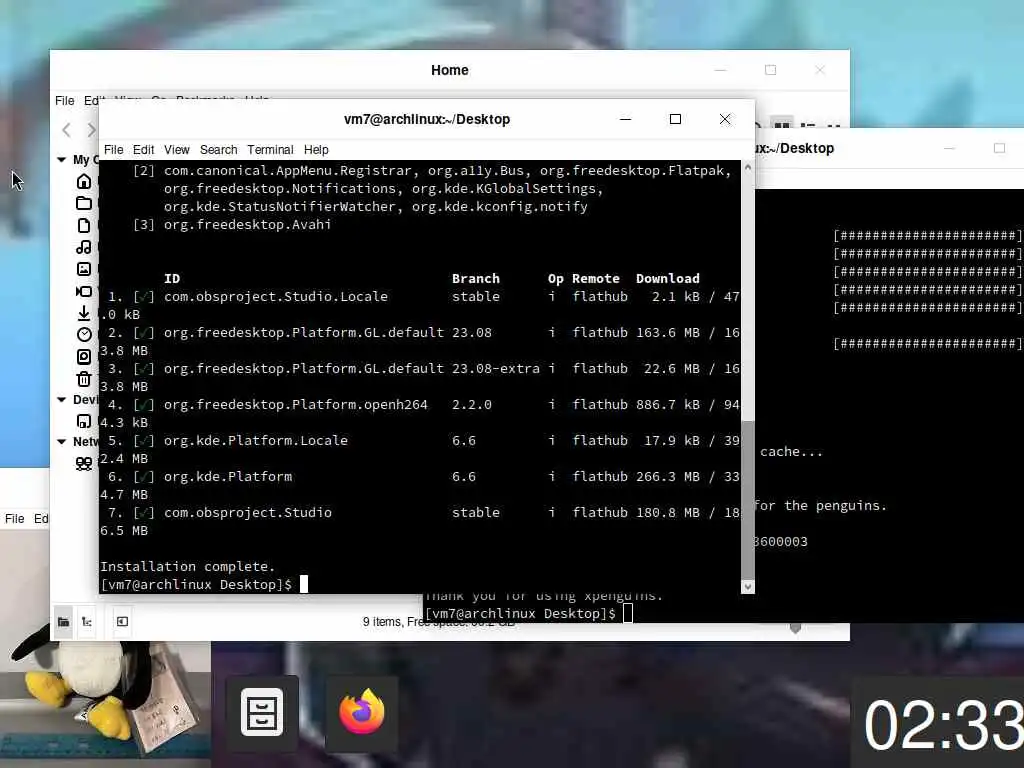Open the folder icon below Home in sidebar

84,203
